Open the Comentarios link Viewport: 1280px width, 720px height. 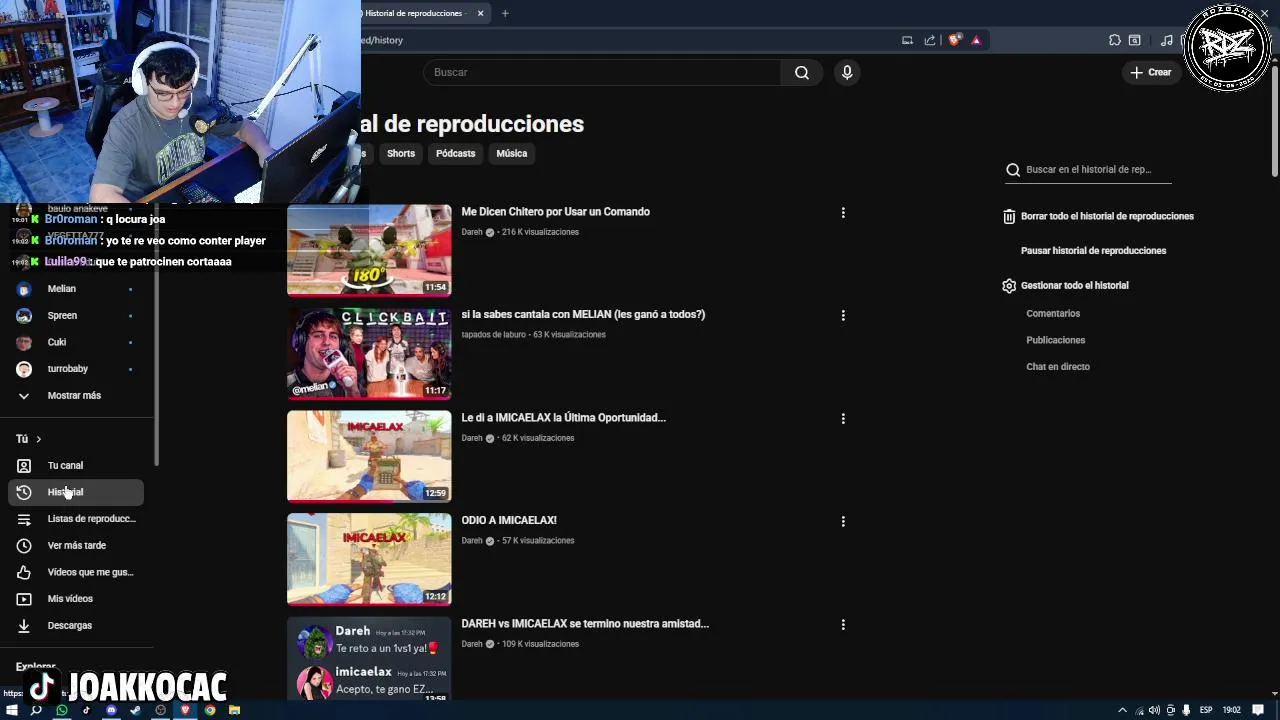(x=1053, y=314)
